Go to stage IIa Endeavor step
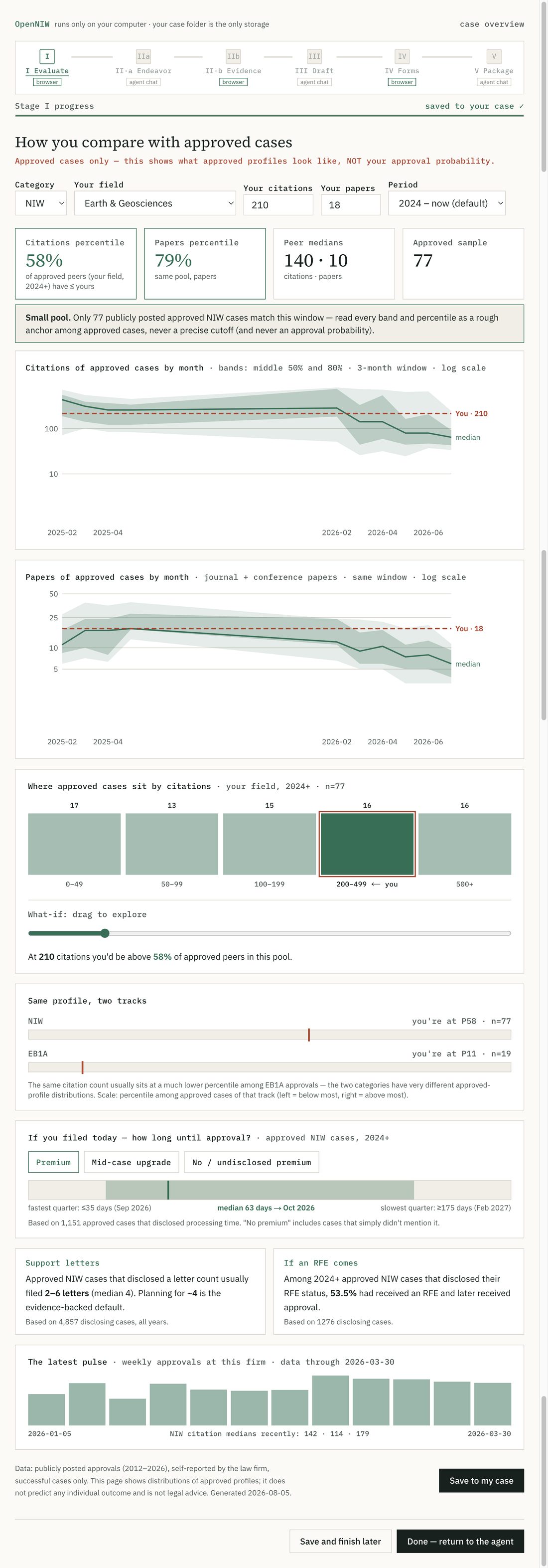Viewport: 548px width, 1568px height. point(143,67)
